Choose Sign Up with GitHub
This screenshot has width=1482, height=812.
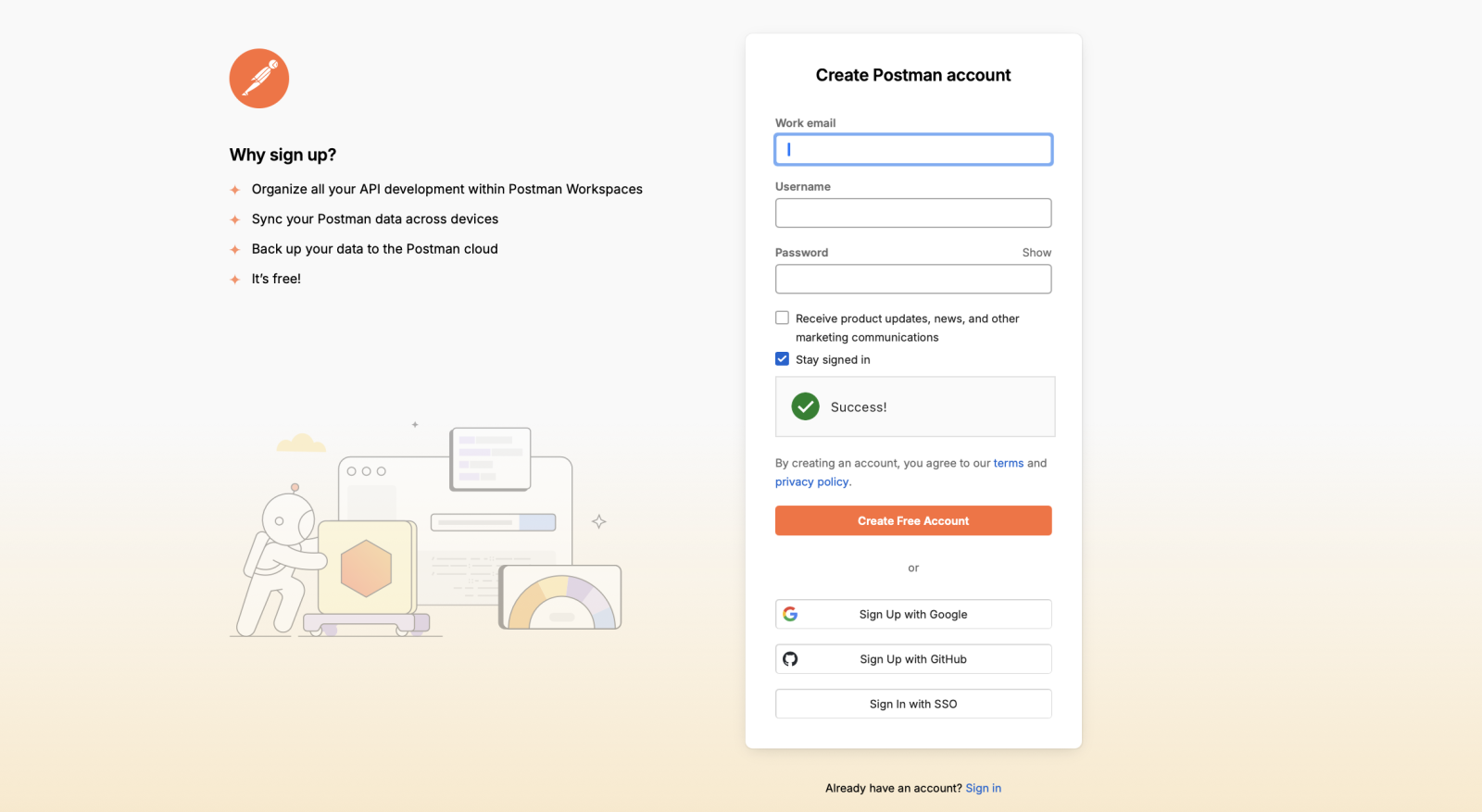coord(913,659)
